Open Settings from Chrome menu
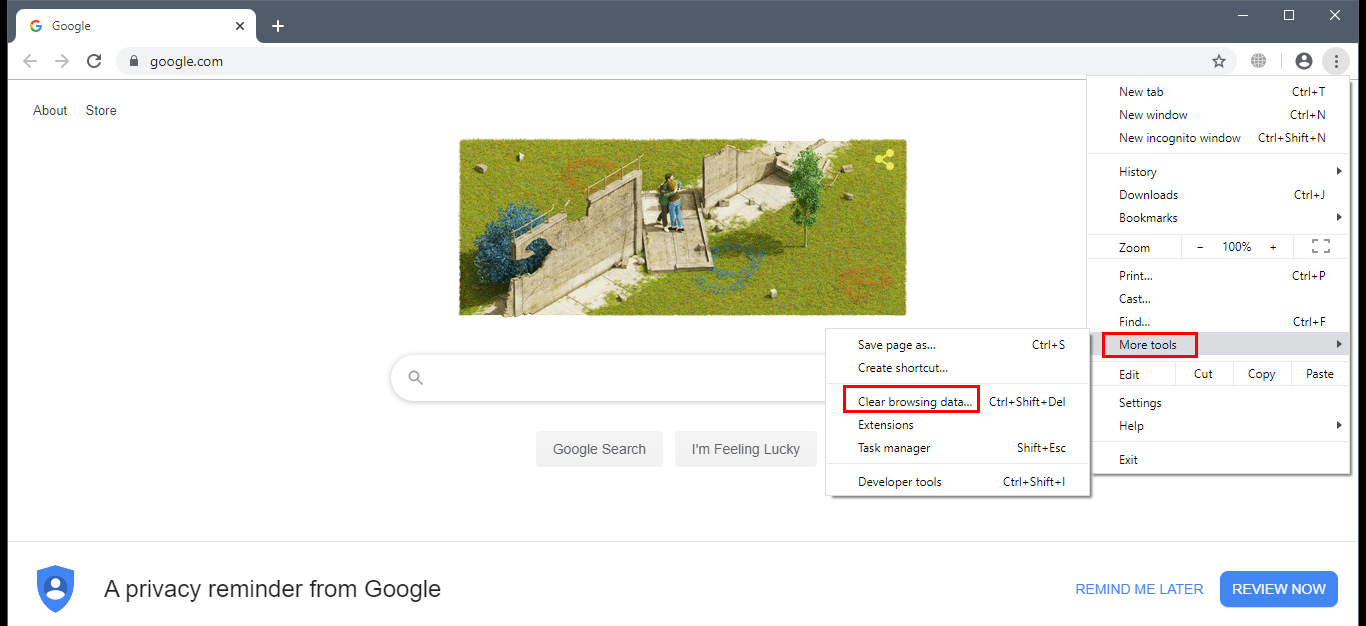 pyautogui.click(x=1218, y=403)
